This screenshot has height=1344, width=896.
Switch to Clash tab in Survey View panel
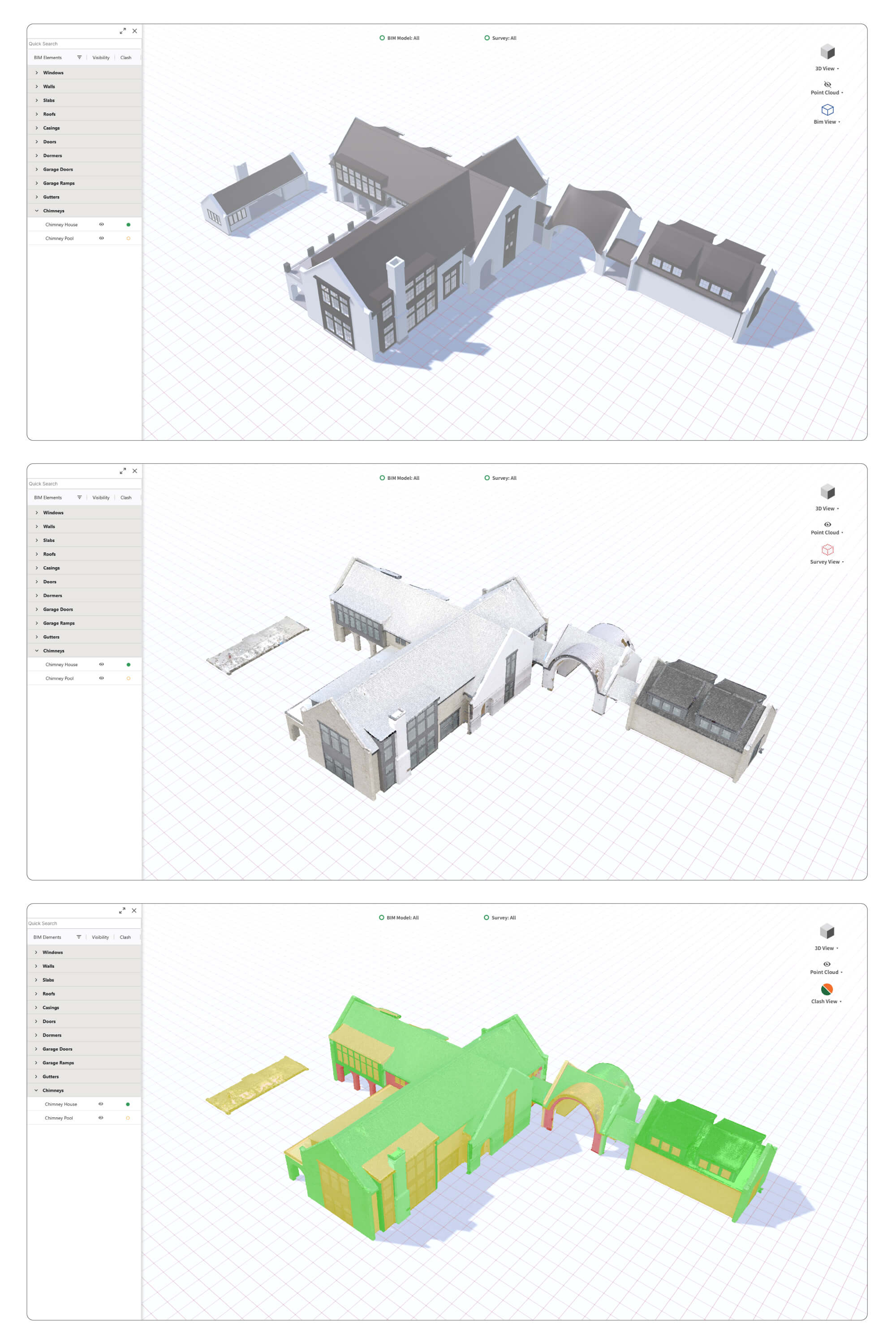click(126, 497)
